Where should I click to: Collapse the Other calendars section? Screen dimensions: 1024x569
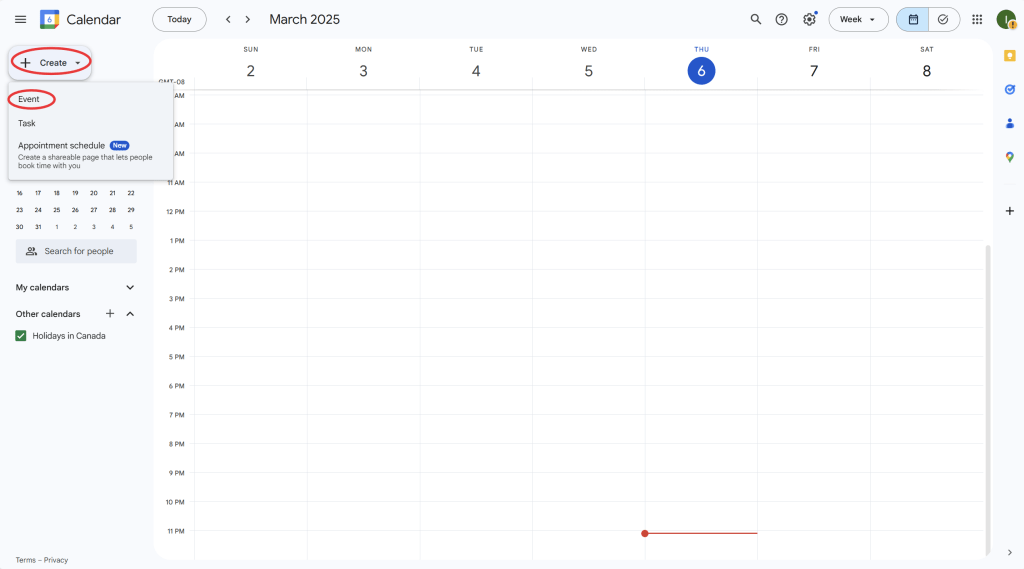click(x=130, y=314)
